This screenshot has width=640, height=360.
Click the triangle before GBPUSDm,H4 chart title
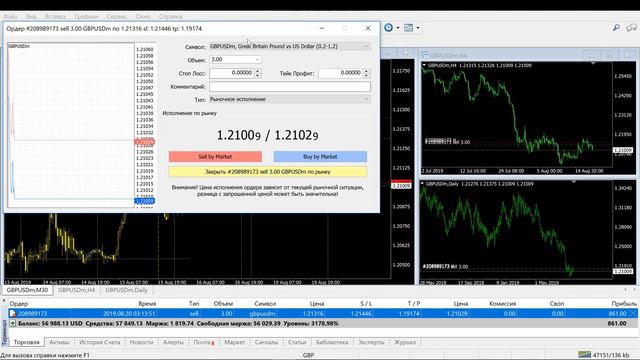coord(424,65)
